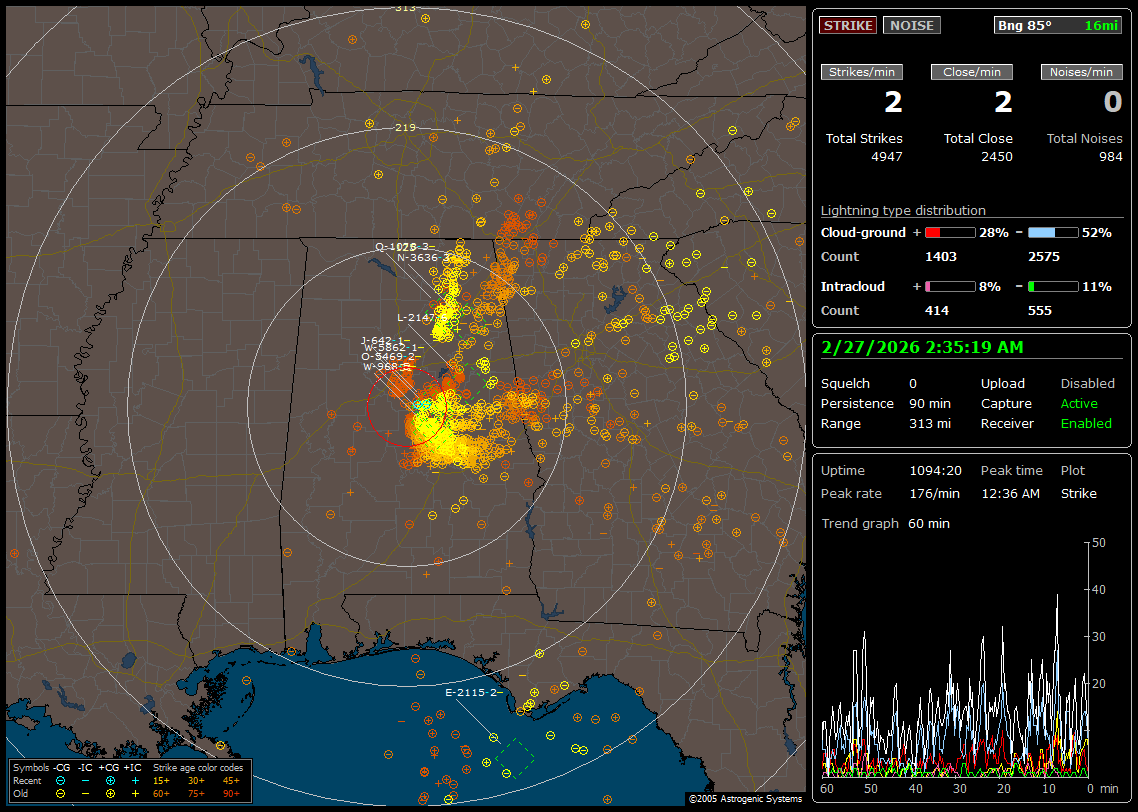Click the Noises/min rate label
This screenshot has width=1138, height=812.
pyautogui.click(x=1082, y=72)
